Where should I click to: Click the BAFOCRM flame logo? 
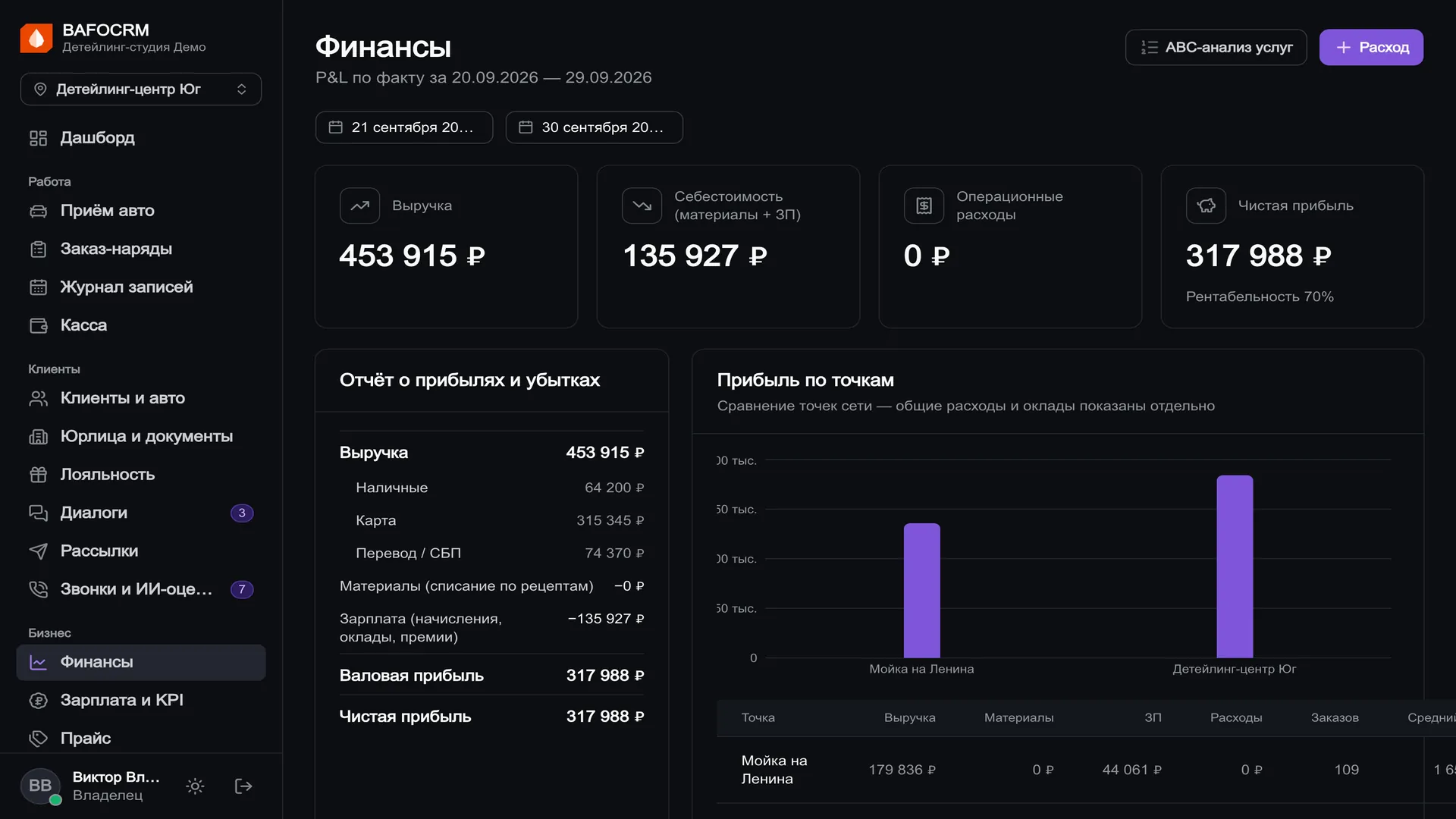pos(36,38)
